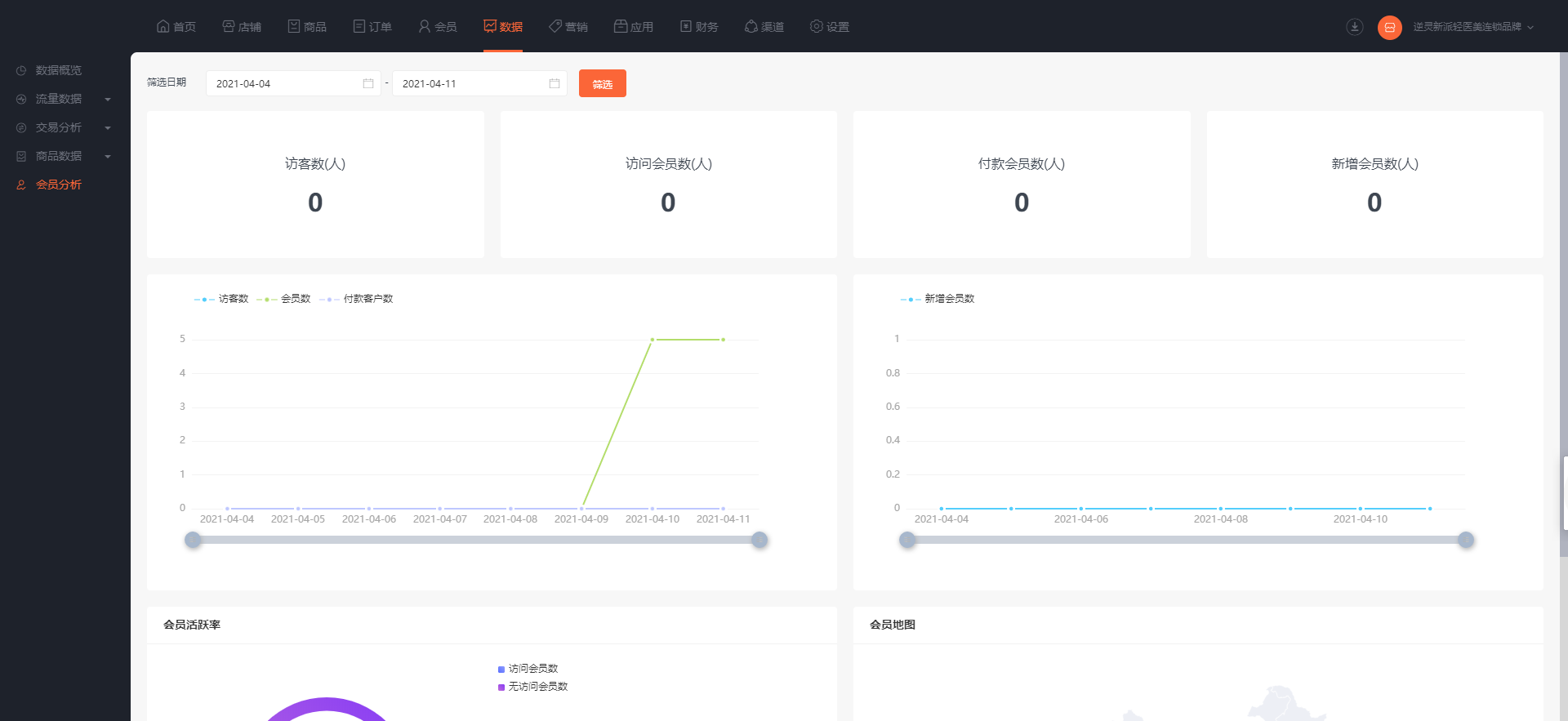Go to the 店铺 store tab
The width and height of the screenshot is (1568, 721).
click(241, 26)
